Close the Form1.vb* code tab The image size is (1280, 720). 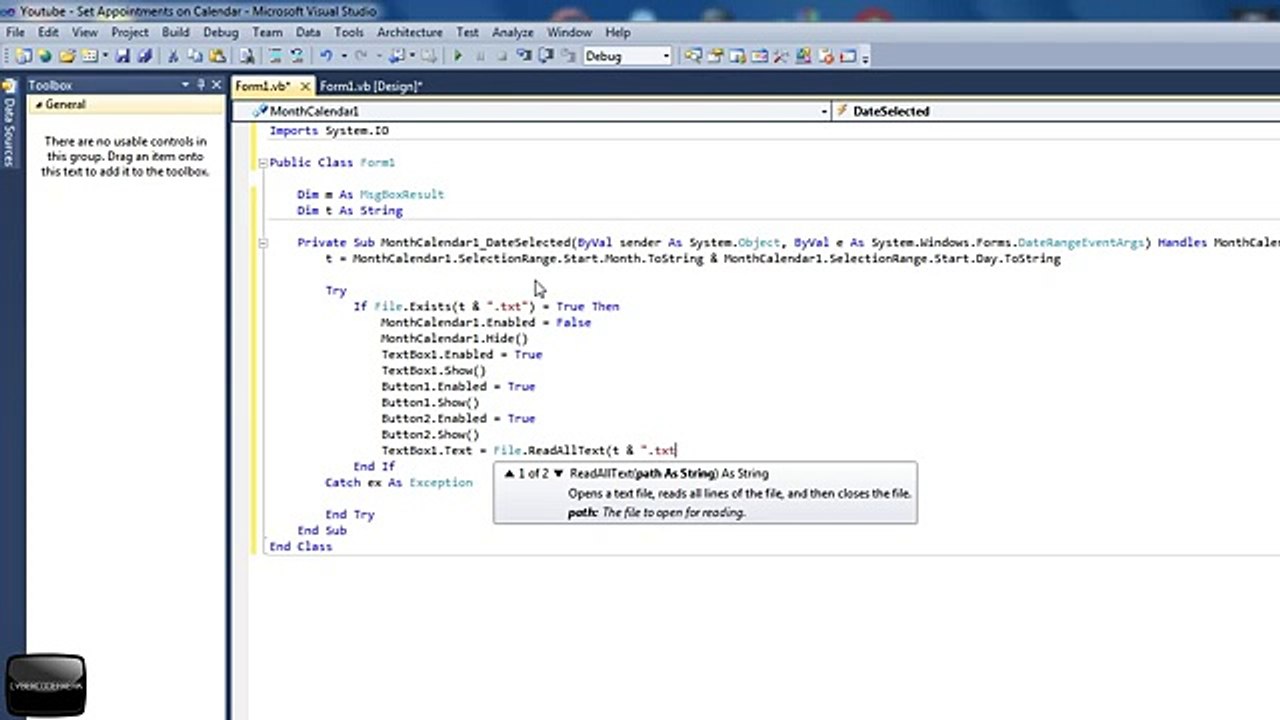click(x=305, y=86)
